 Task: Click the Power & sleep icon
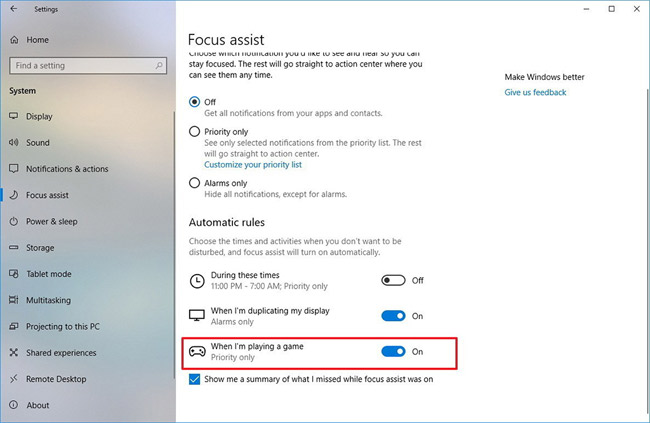(x=13, y=221)
